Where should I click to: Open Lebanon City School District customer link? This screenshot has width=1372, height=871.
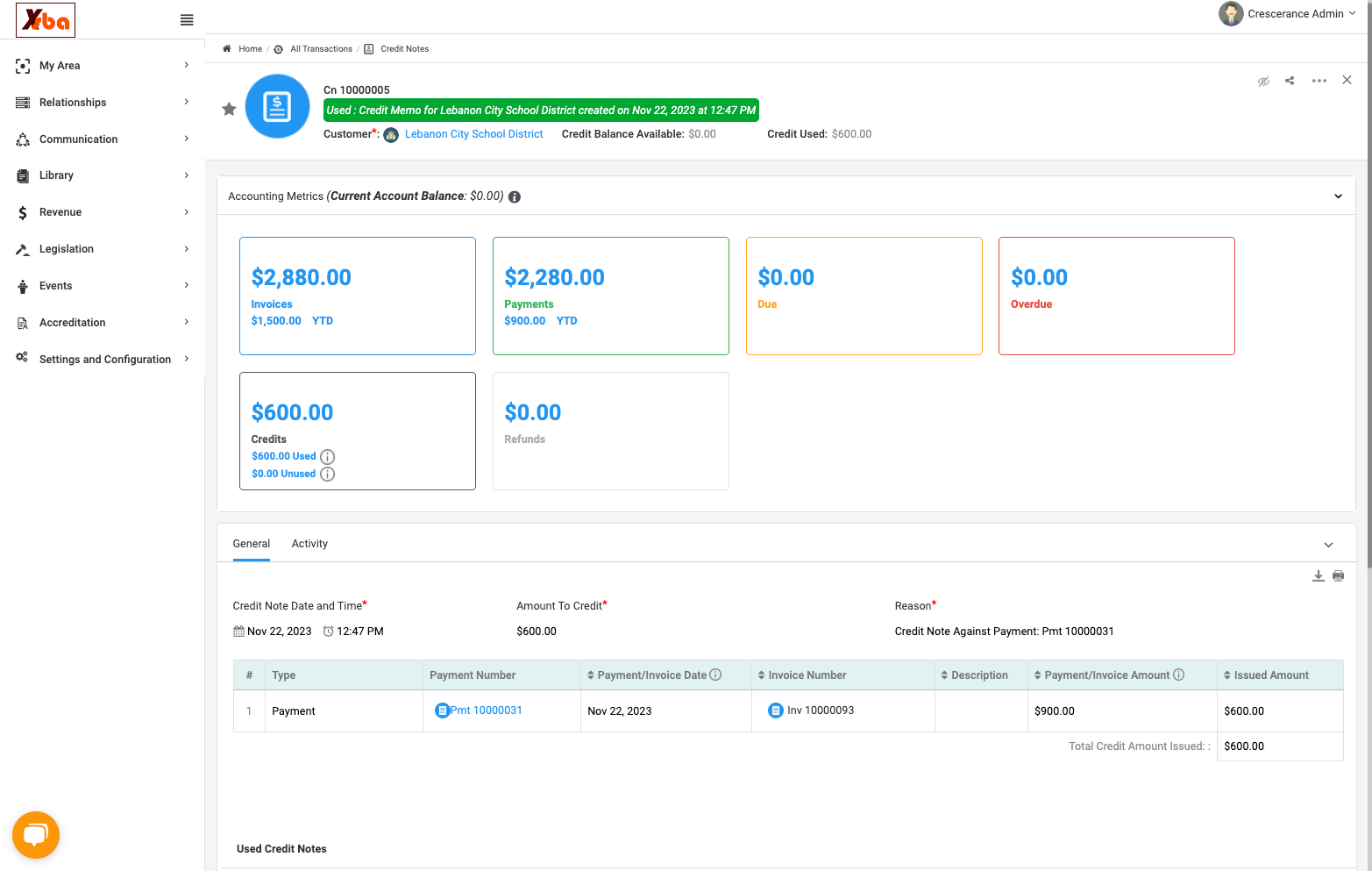(x=473, y=134)
